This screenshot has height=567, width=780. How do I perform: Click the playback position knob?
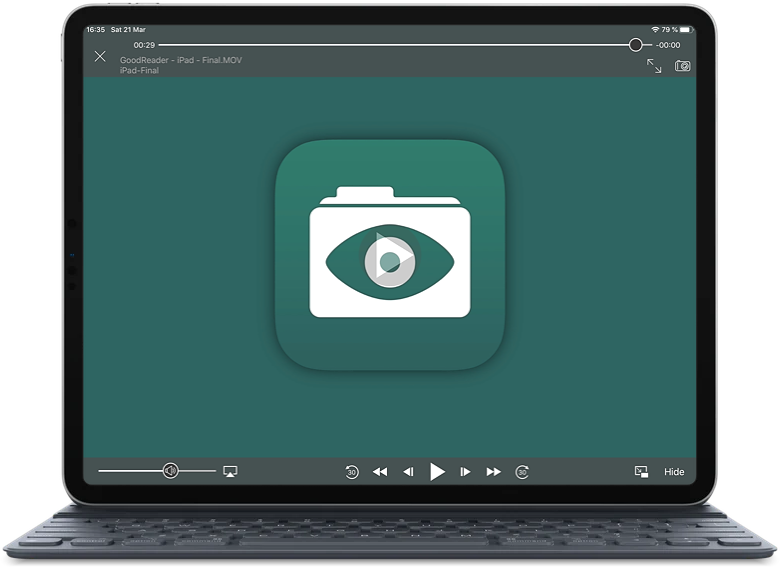pos(635,45)
